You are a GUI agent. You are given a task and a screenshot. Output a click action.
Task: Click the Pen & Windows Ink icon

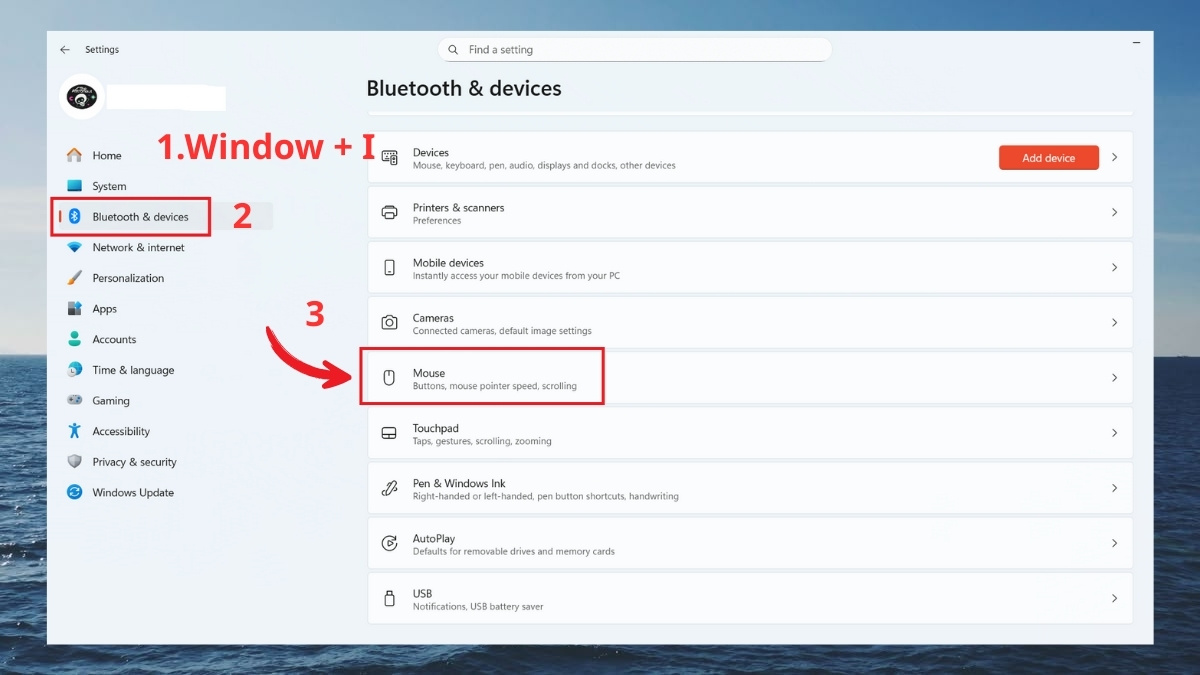click(x=390, y=488)
